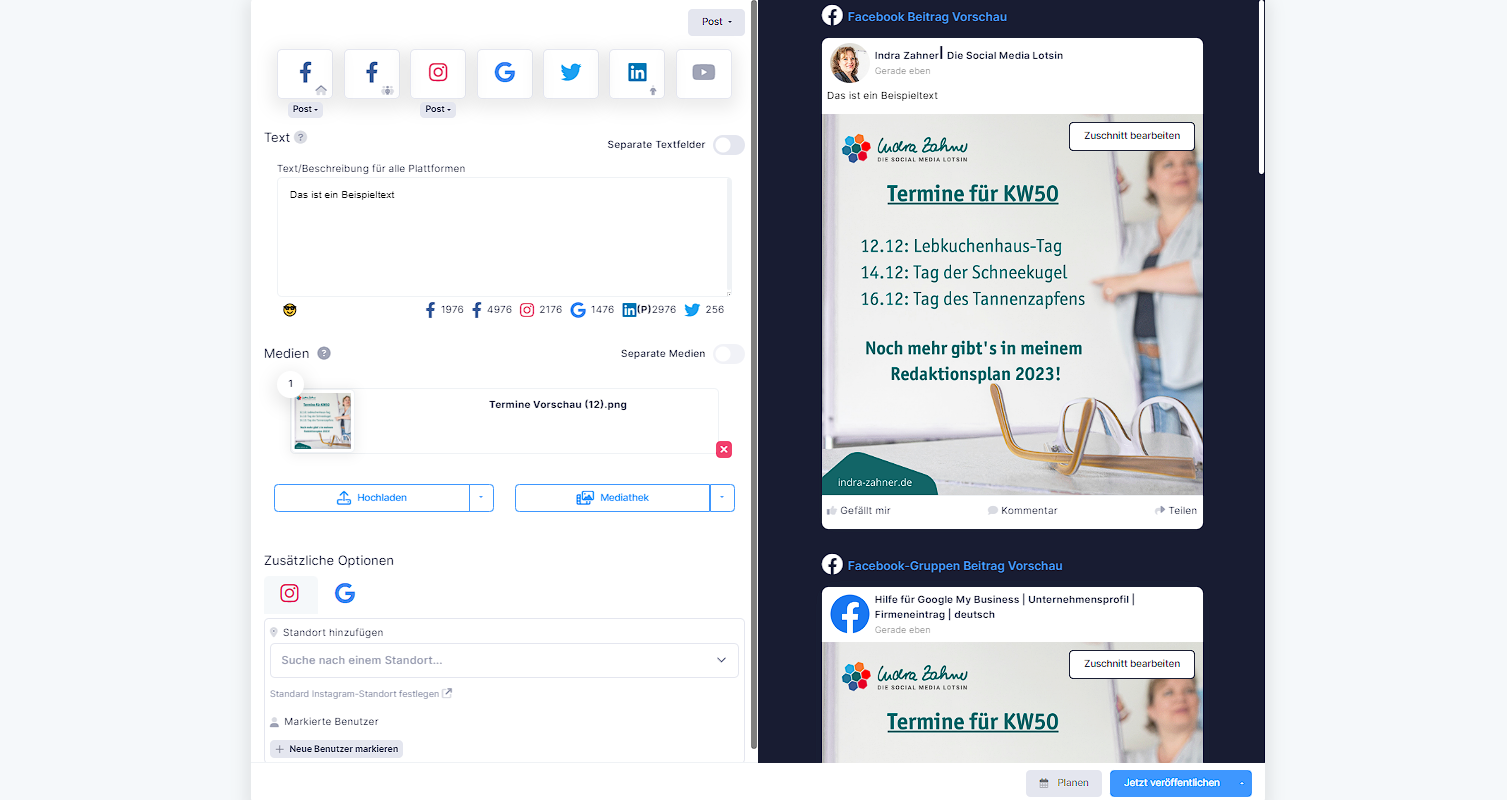1507x800 pixels.
Task: Select the Facebook page network icon
Action: pos(305,74)
